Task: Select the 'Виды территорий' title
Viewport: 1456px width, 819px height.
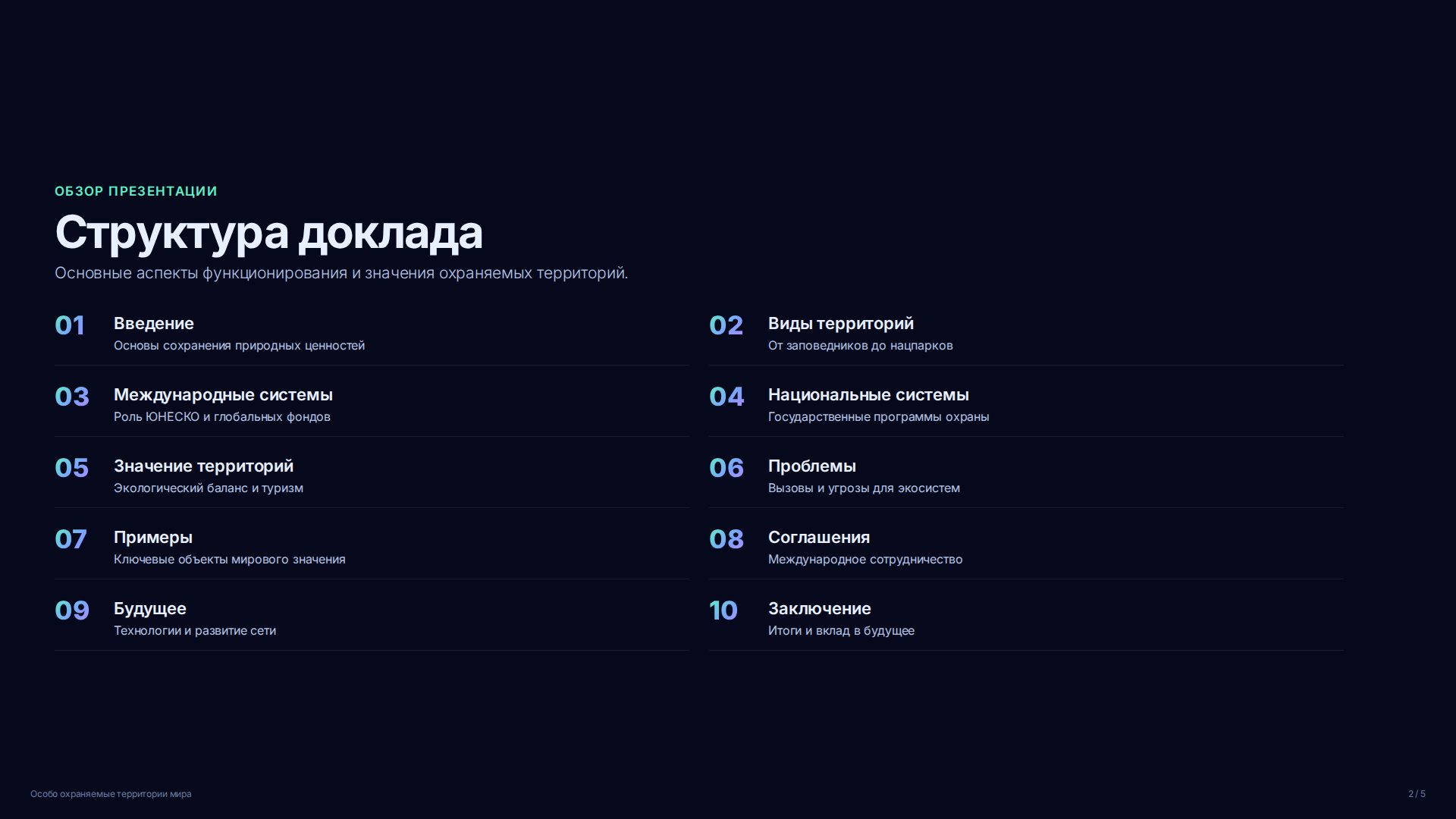Action: (841, 324)
